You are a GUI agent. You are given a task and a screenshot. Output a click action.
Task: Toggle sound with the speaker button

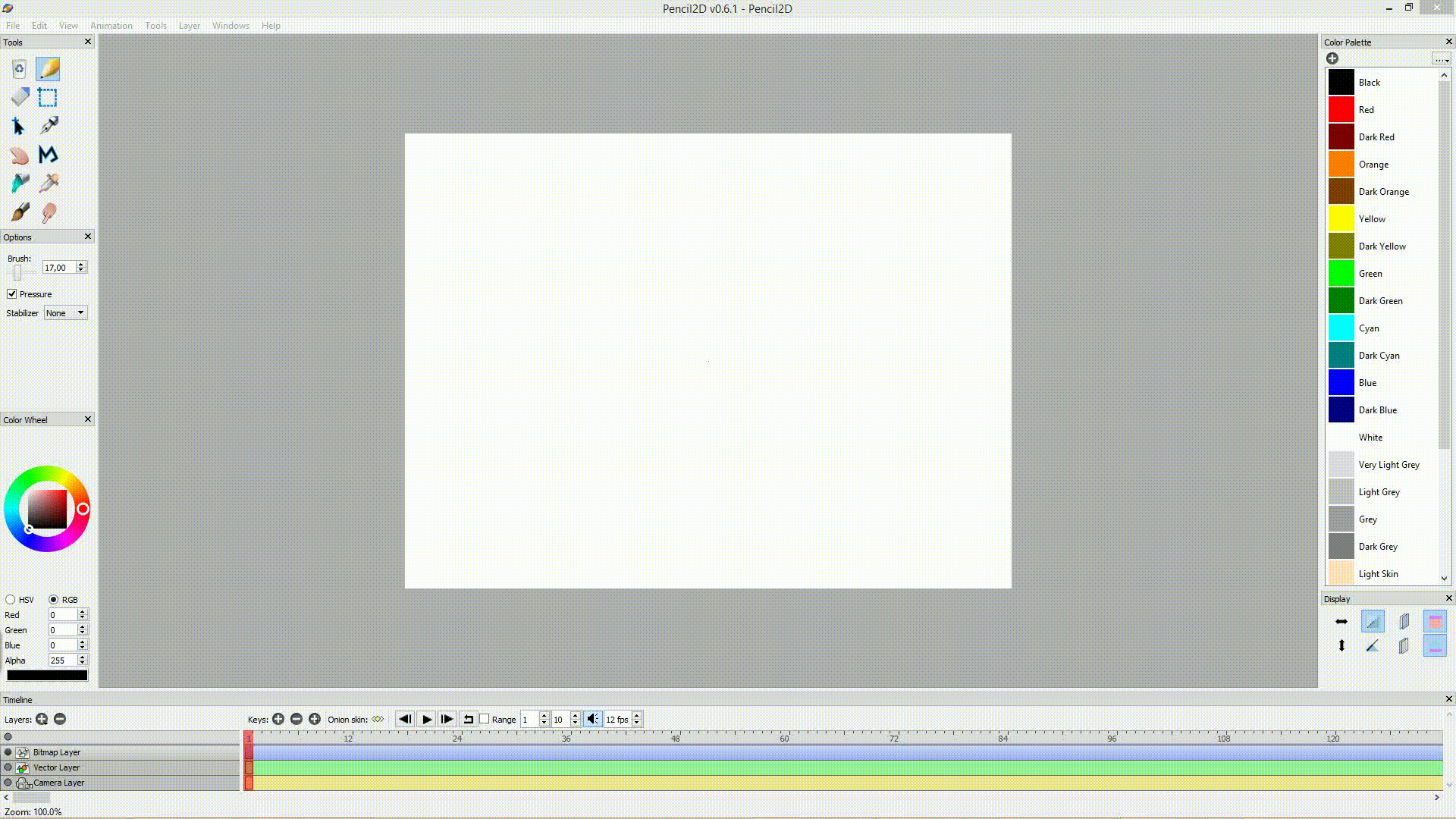click(593, 719)
